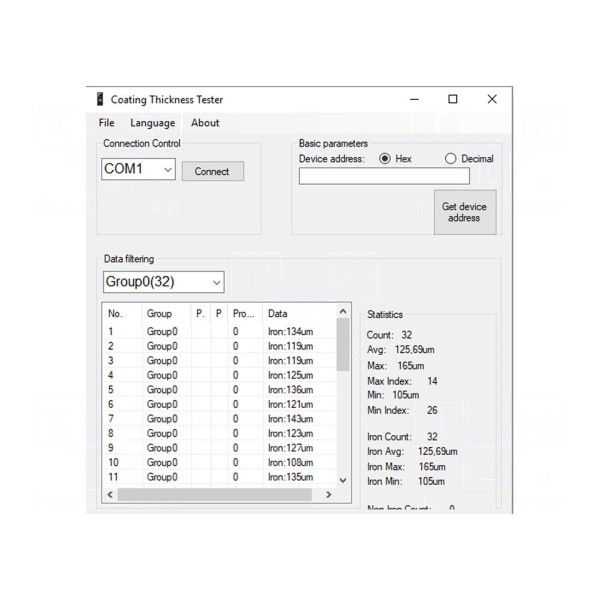Maximize the Coating Thickness Tester window
The height and width of the screenshot is (600, 600).
(453, 99)
